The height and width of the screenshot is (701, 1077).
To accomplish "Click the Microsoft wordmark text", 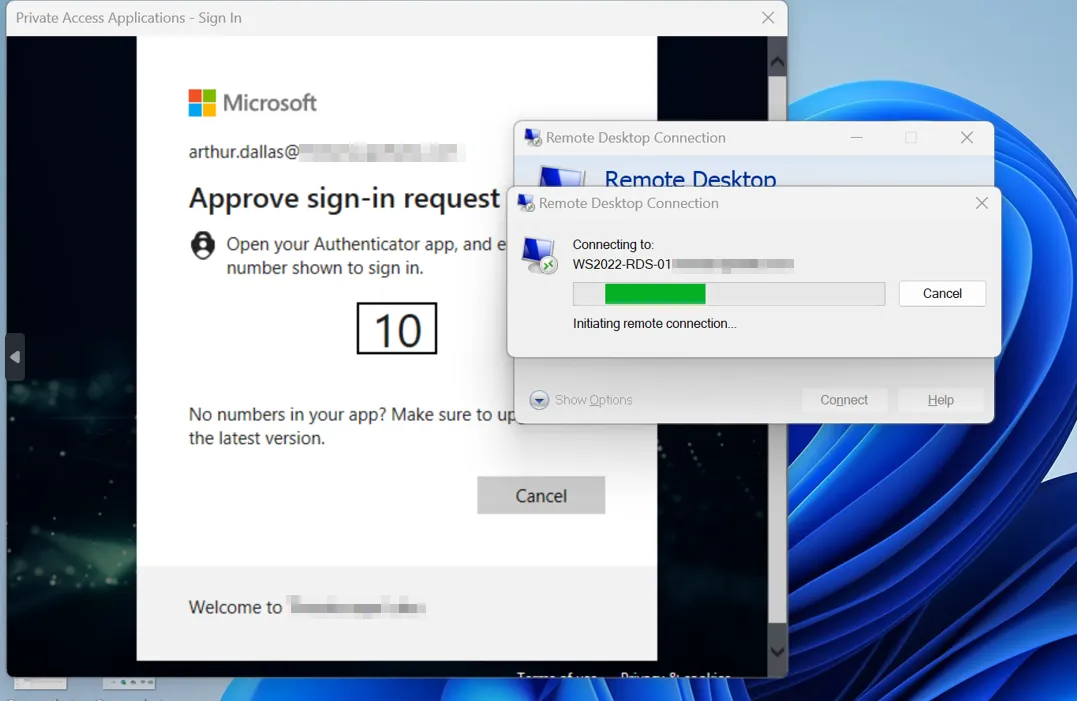I will (270, 103).
